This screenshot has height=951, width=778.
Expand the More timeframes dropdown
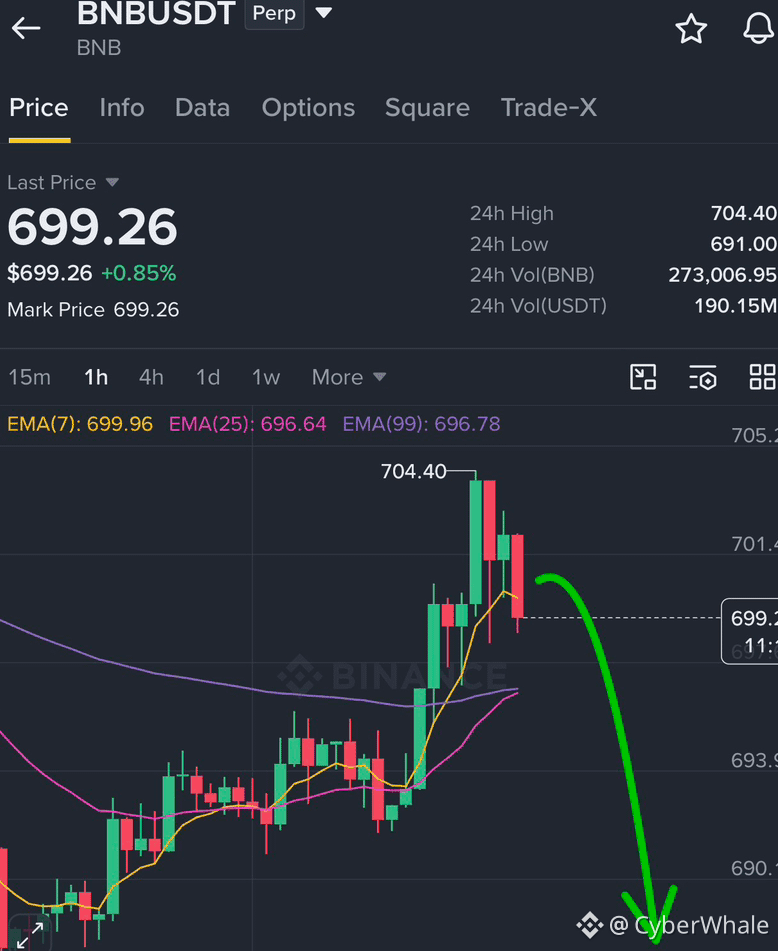tap(349, 377)
